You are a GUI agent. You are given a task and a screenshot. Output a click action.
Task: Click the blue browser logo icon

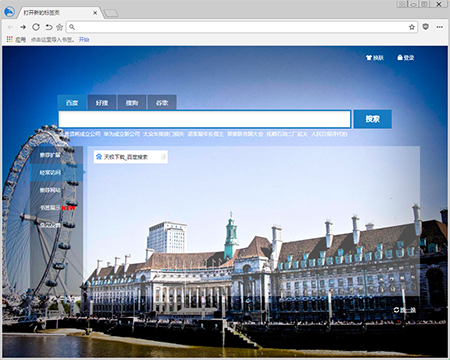(x=10, y=12)
